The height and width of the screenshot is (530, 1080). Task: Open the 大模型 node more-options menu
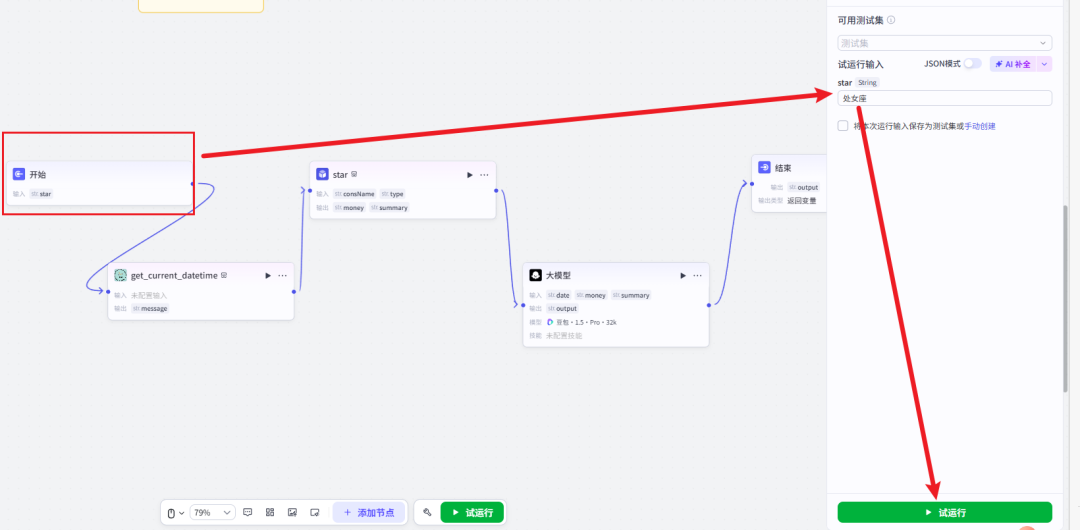[697, 276]
